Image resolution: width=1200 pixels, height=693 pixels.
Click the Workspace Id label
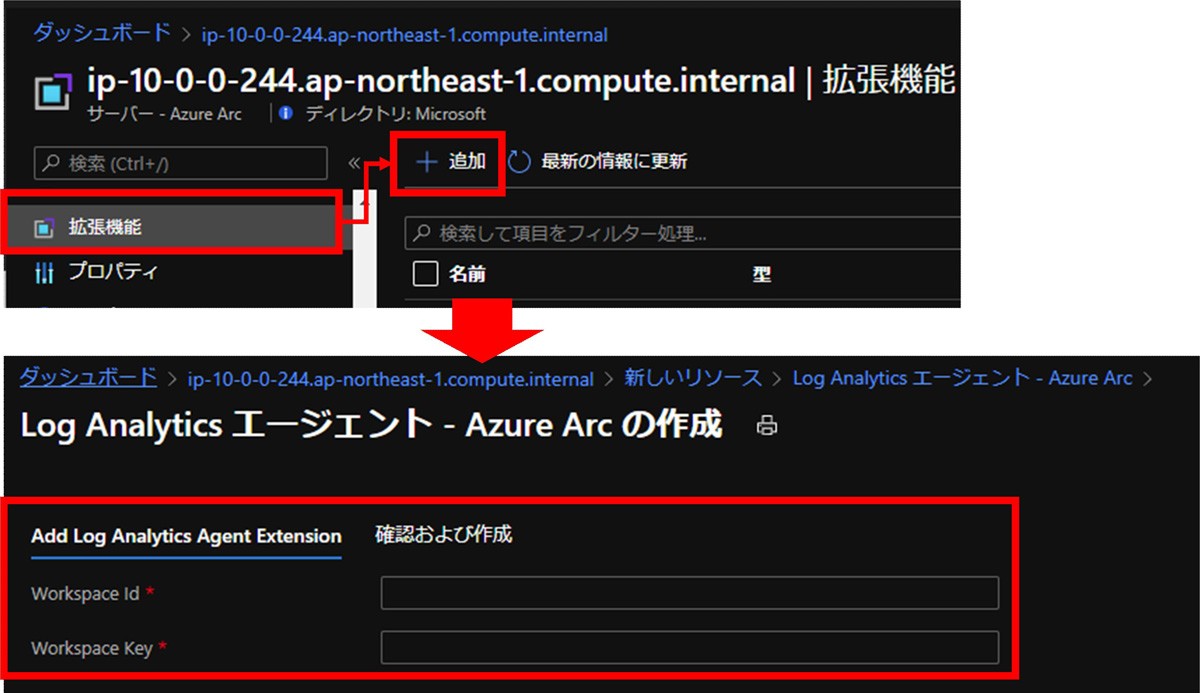click(x=85, y=594)
